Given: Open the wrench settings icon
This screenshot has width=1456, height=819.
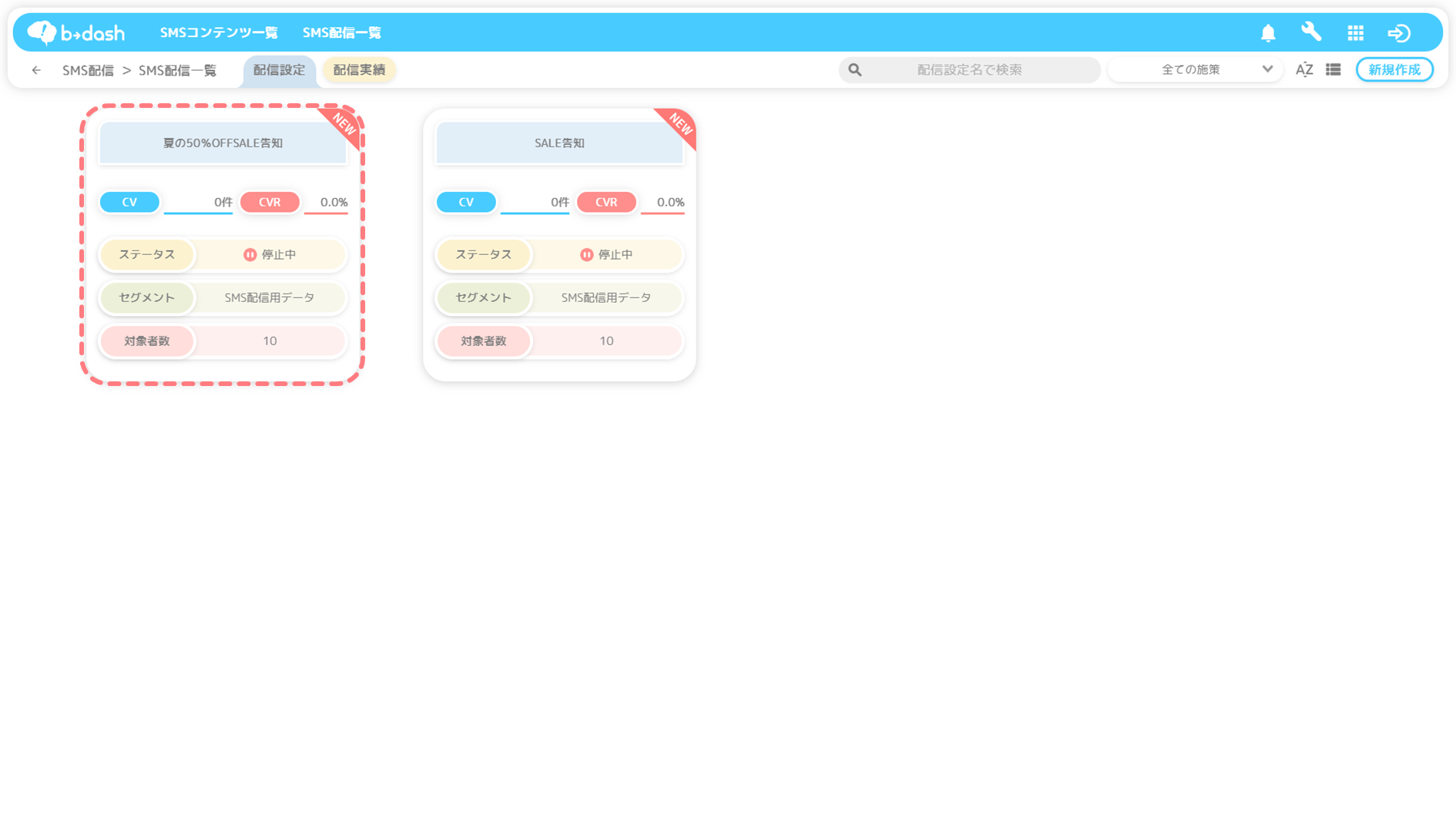Looking at the screenshot, I should (1311, 32).
